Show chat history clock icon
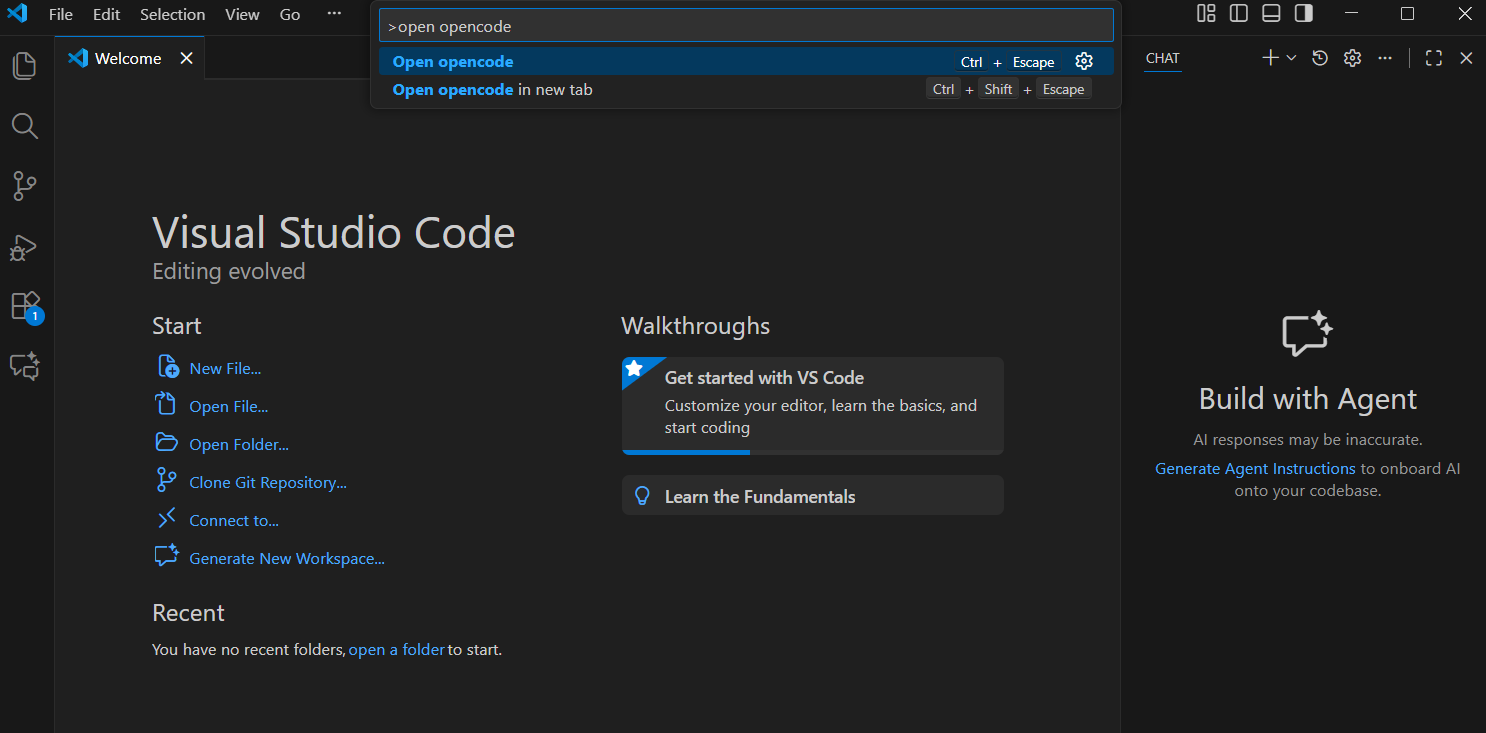Image resolution: width=1486 pixels, height=733 pixels. coord(1320,58)
